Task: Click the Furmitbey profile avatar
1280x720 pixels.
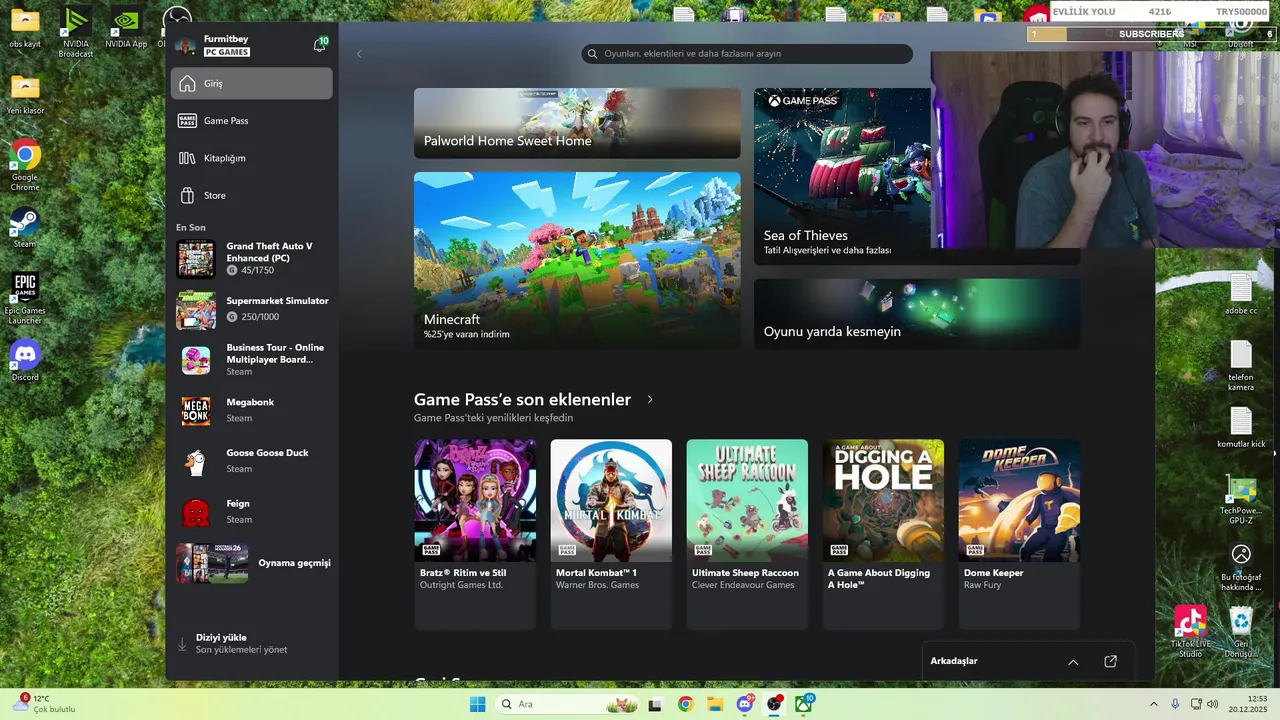Action: [185, 45]
